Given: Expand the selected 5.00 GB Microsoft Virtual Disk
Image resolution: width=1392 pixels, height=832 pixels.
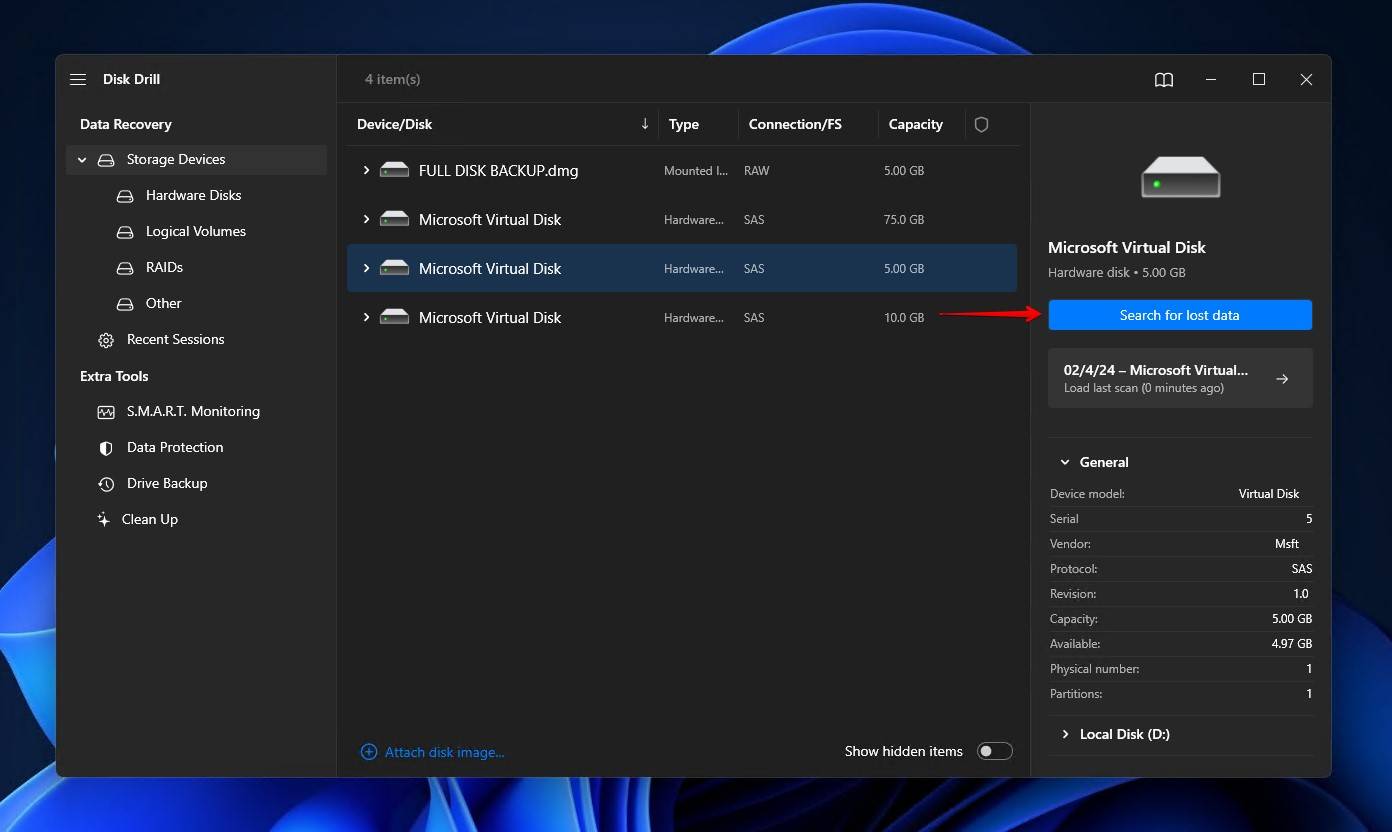Looking at the screenshot, I should [x=366, y=269].
